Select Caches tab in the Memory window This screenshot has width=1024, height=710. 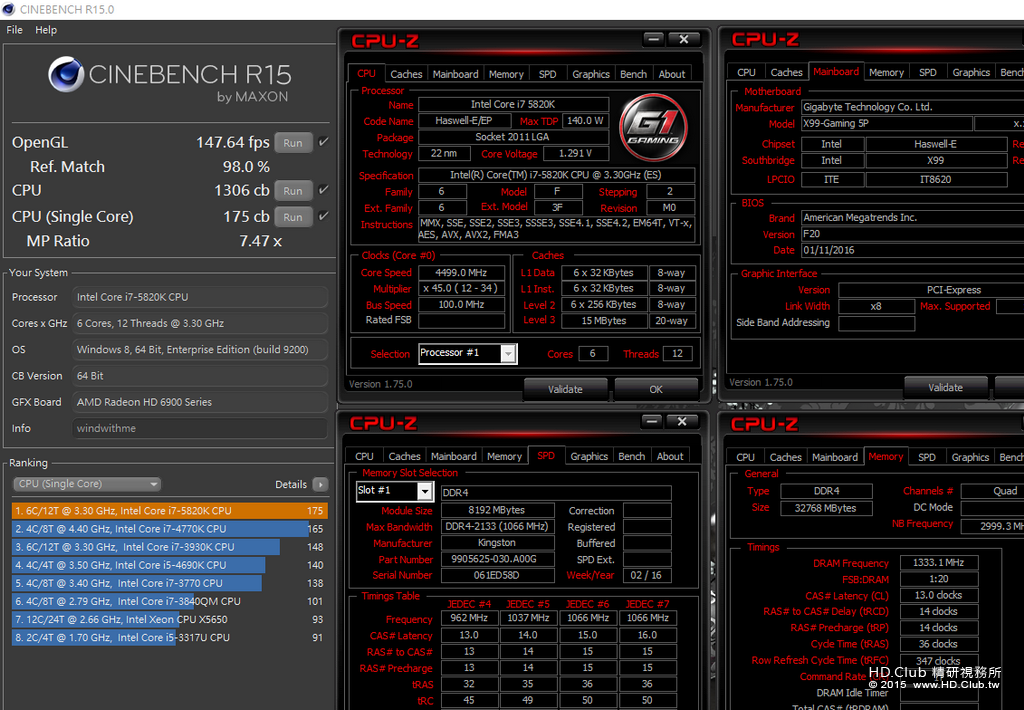[x=785, y=457]
